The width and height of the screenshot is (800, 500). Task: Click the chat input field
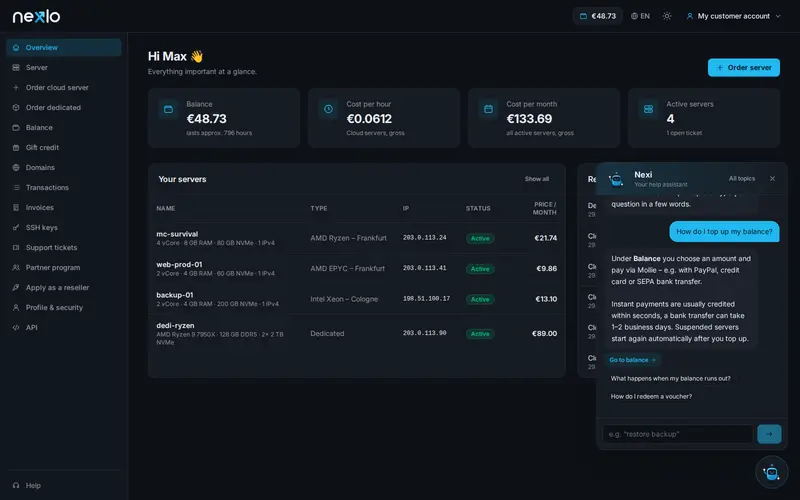click(x=678, y=434)
